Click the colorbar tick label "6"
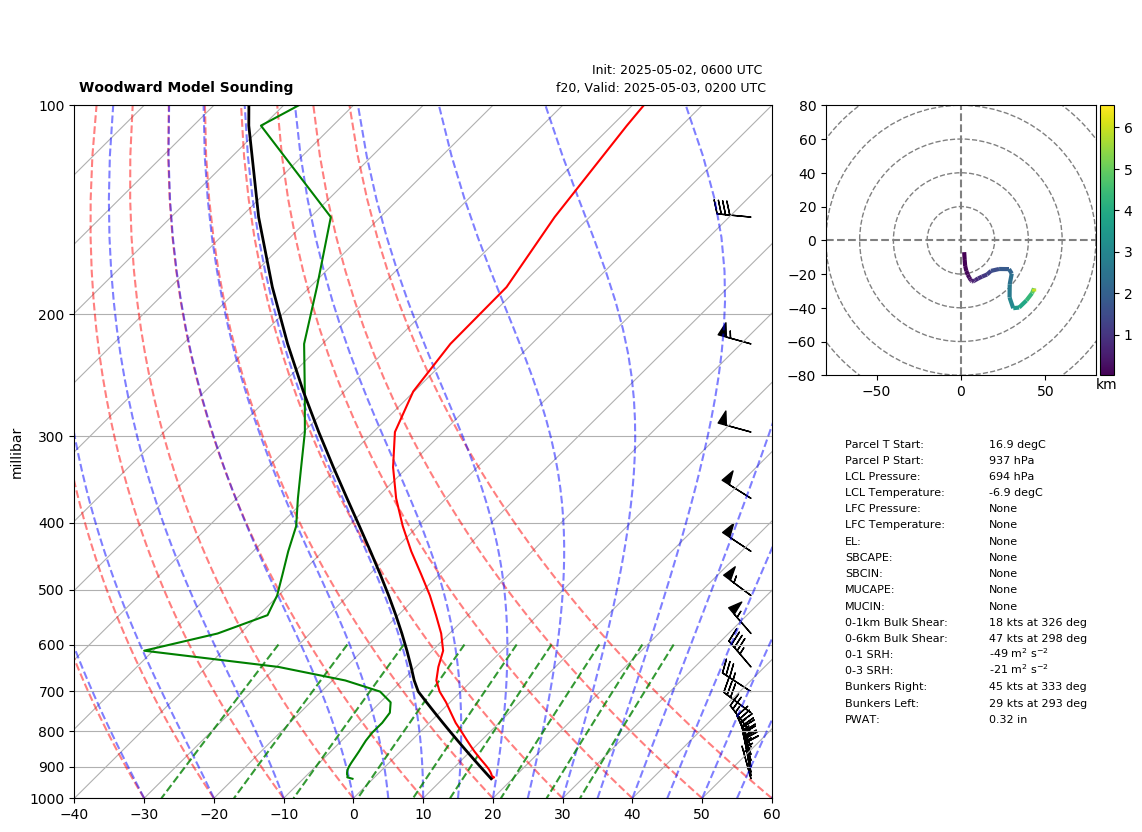The height and width of the screenshot is (832, 1142). (1127, 127)
